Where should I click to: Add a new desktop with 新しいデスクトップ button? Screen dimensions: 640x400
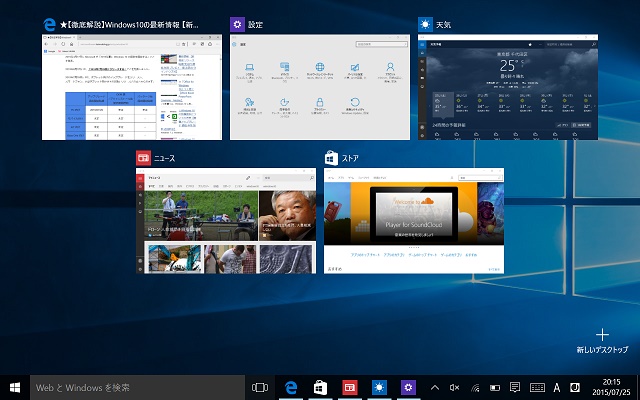pyautogui.click(x=602, y=341)
